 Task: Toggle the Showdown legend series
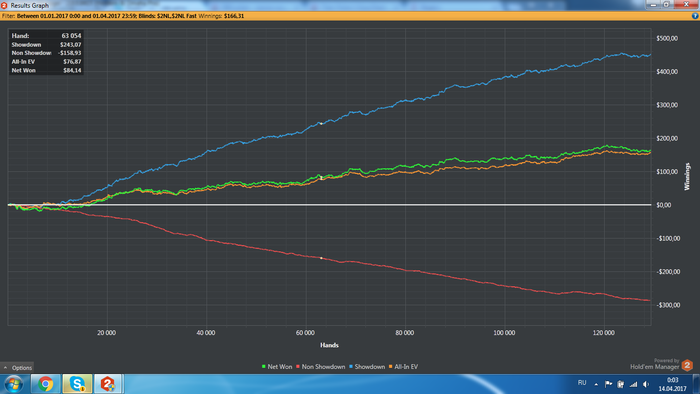[367, 367]
